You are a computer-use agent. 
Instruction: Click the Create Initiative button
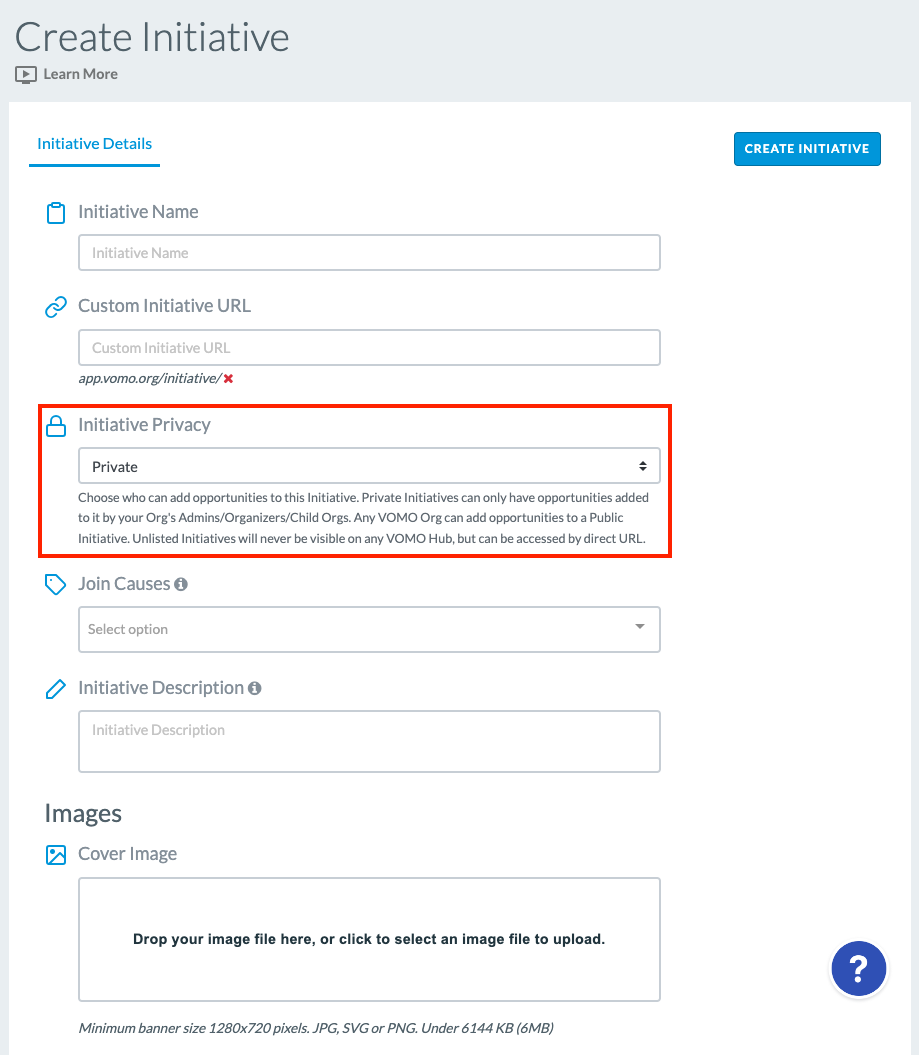pos(807,149)
